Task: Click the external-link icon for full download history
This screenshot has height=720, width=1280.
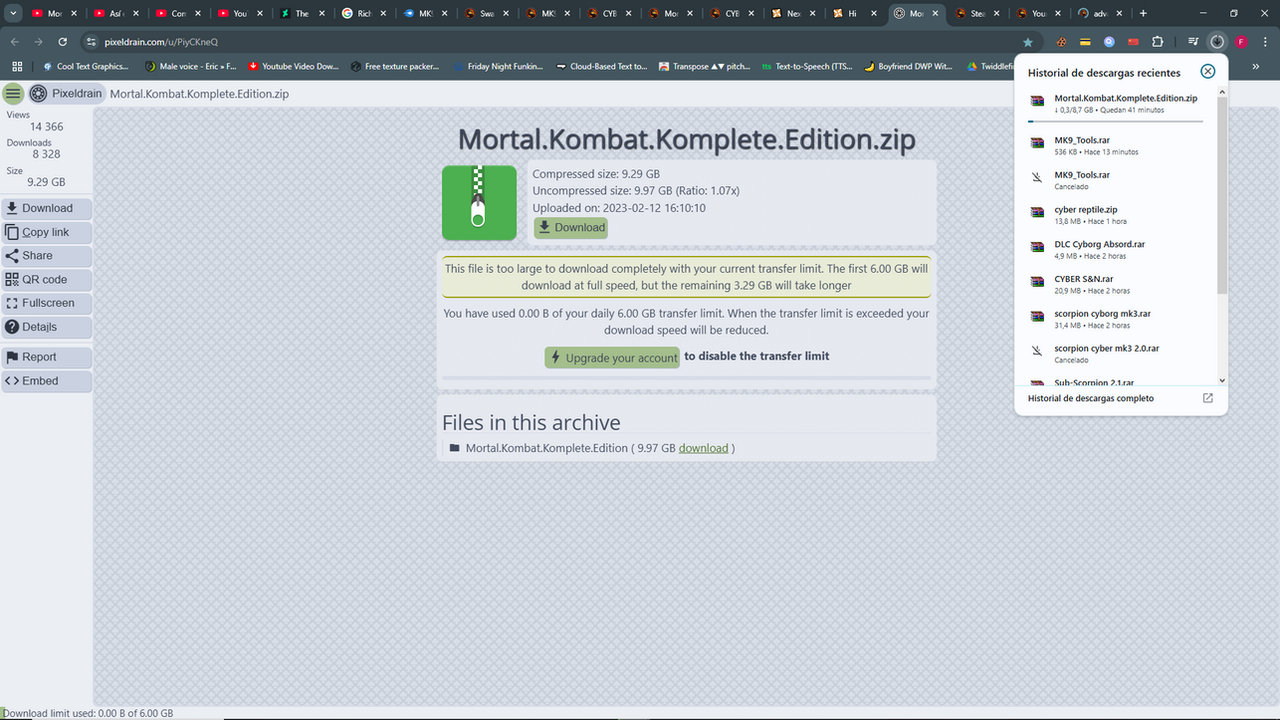Action: (x=1207, y=398)
